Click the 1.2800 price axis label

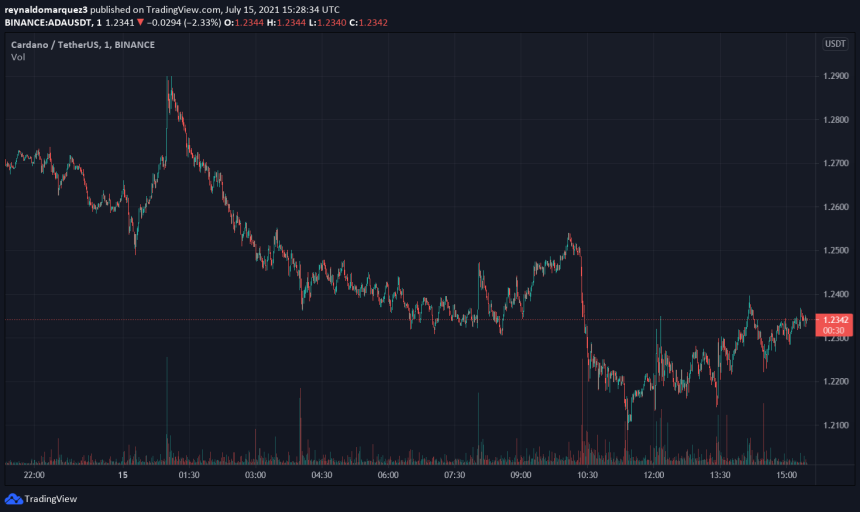[835, 120]
